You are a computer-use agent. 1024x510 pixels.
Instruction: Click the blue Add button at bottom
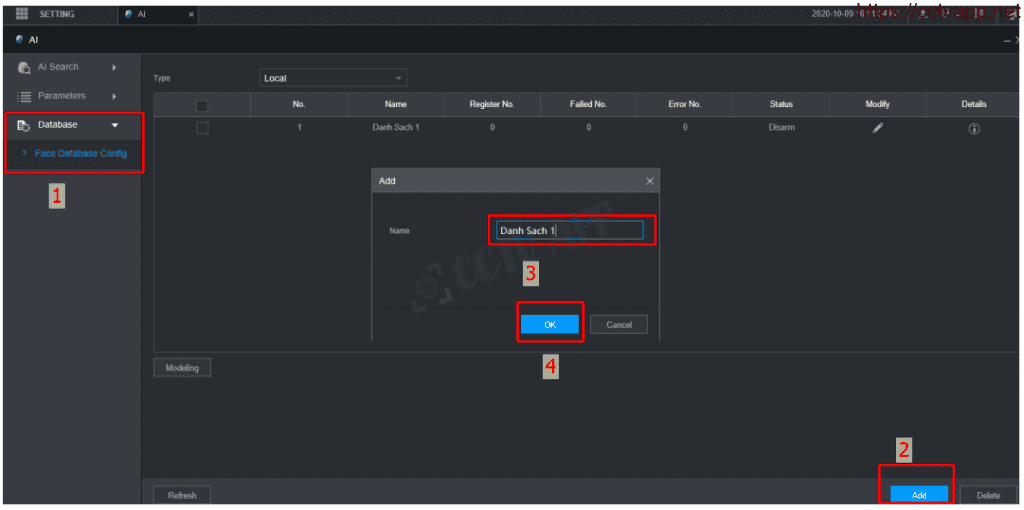click(x=919, y=495)
